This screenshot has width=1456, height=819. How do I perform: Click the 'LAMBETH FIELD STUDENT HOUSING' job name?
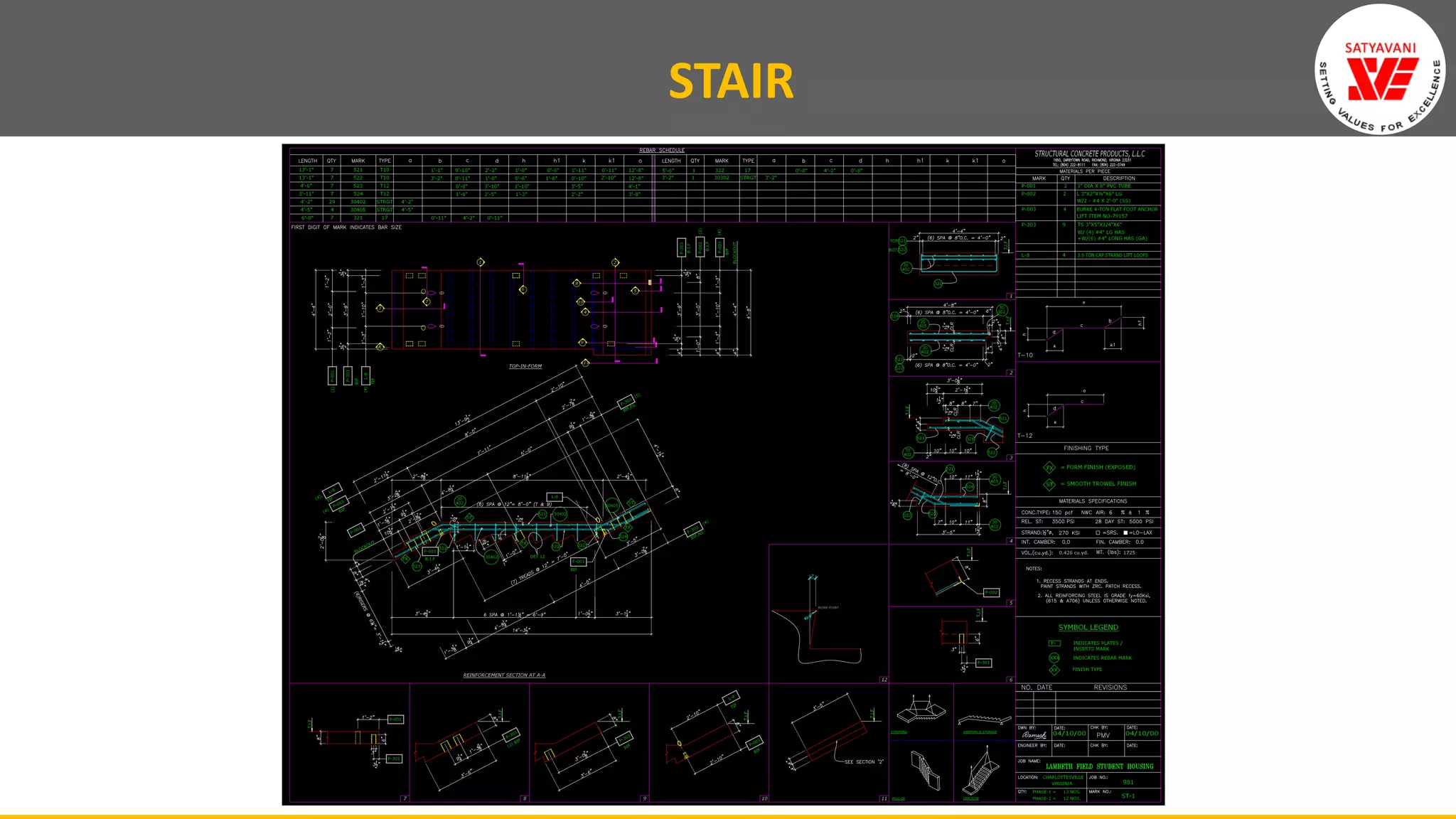click(1100, 766)
